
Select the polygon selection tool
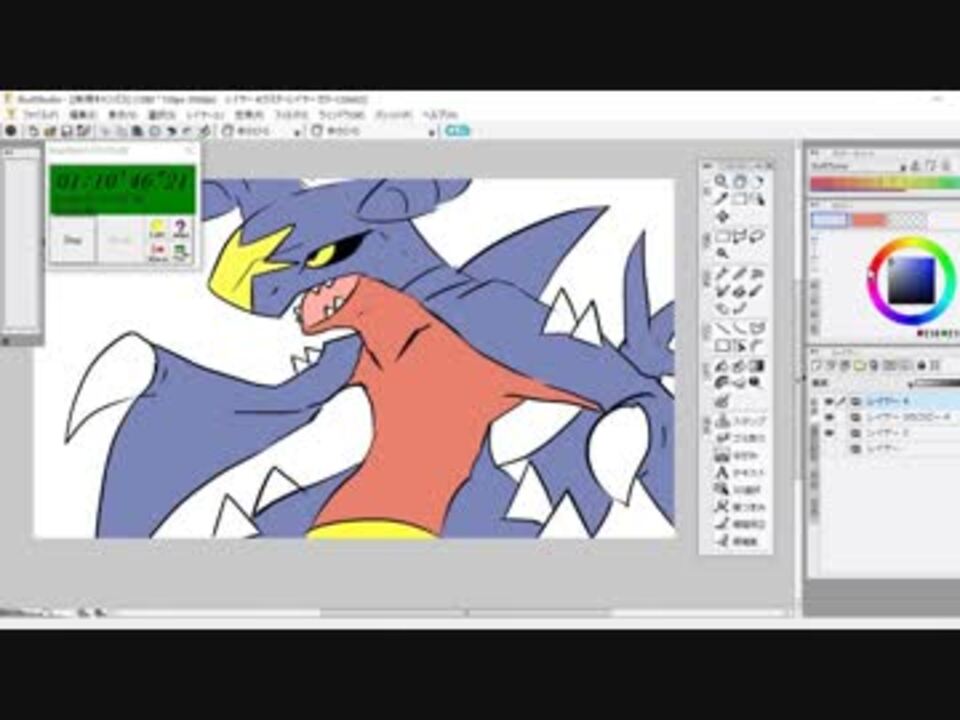pos(740,236)
